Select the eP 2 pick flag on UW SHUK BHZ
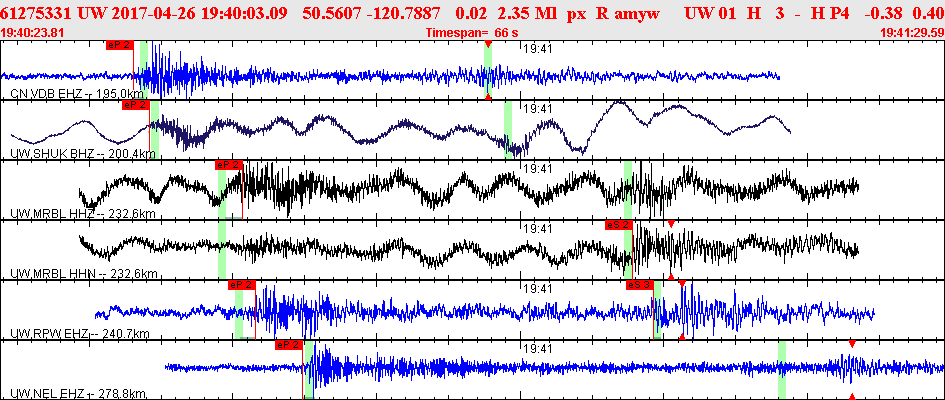This screenshot has height=400, width=945. 136,105
